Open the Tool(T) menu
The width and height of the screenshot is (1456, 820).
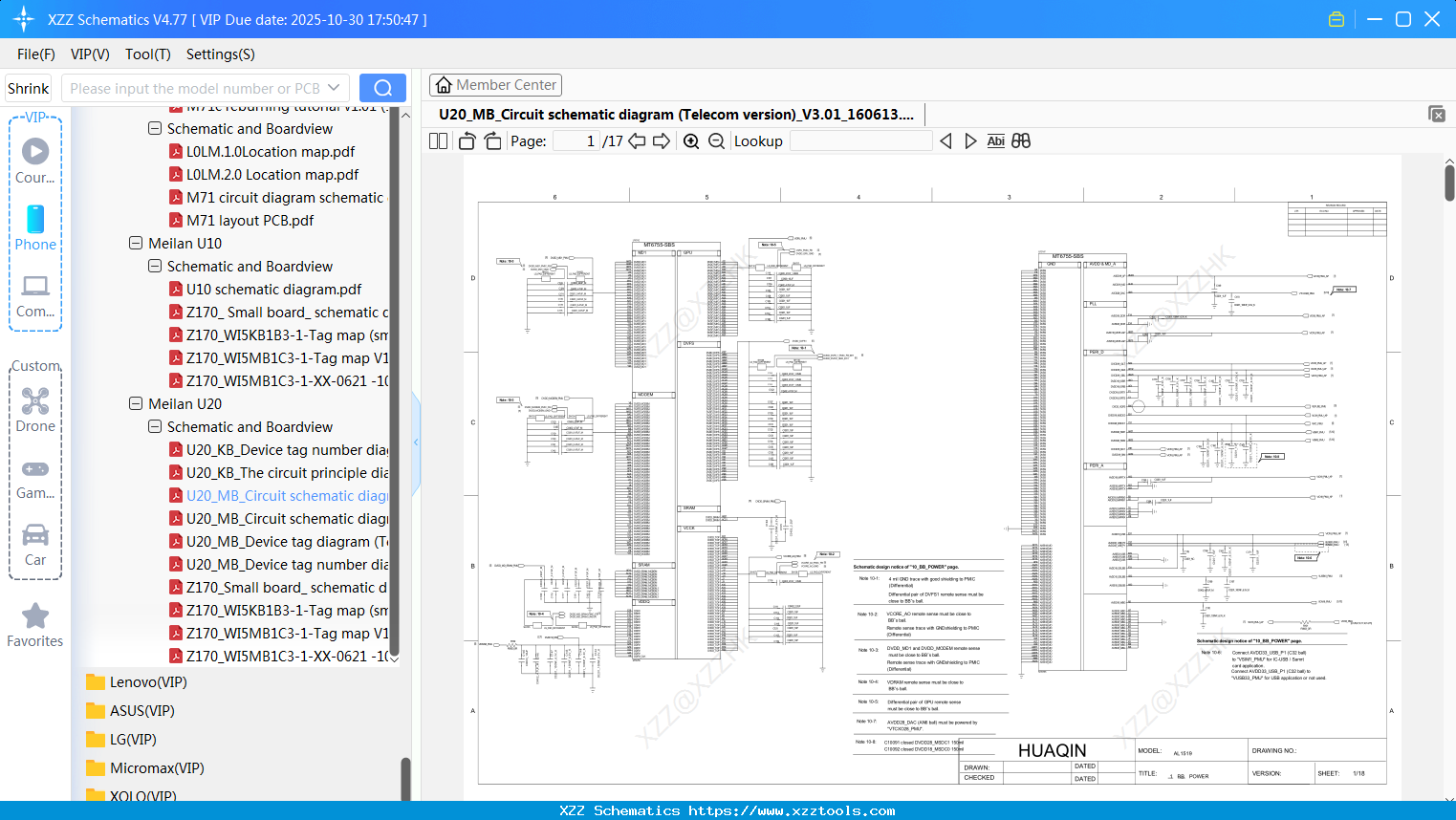(x=147, y=54)
